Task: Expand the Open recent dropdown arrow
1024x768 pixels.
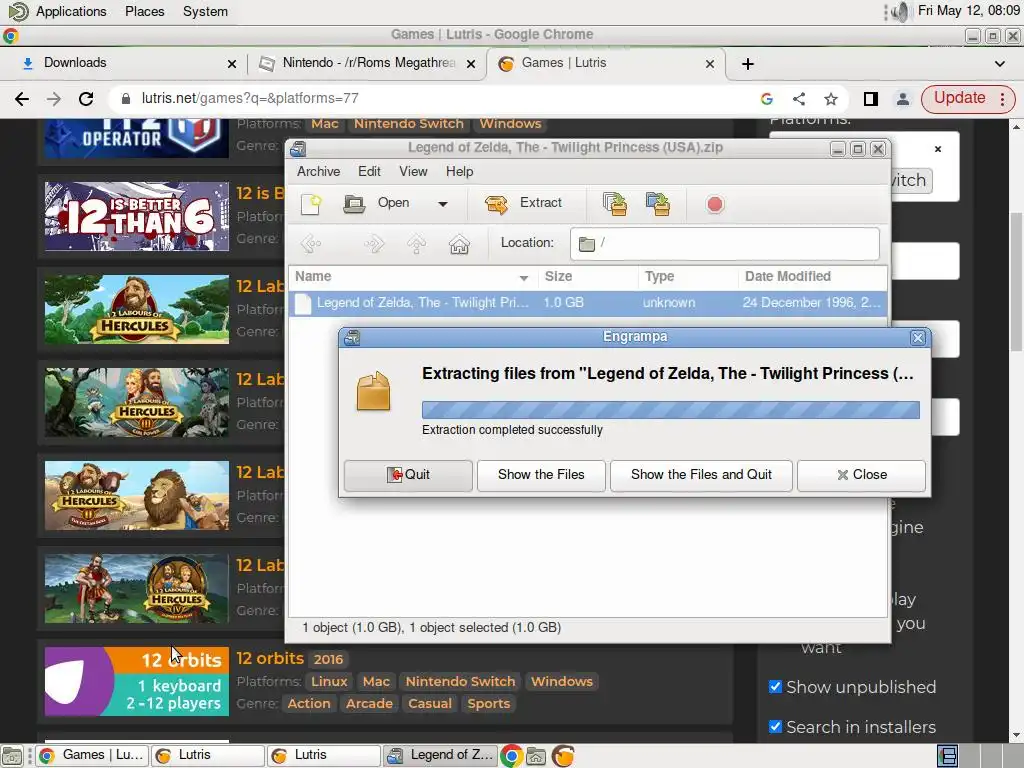Action: click(443, 204)
